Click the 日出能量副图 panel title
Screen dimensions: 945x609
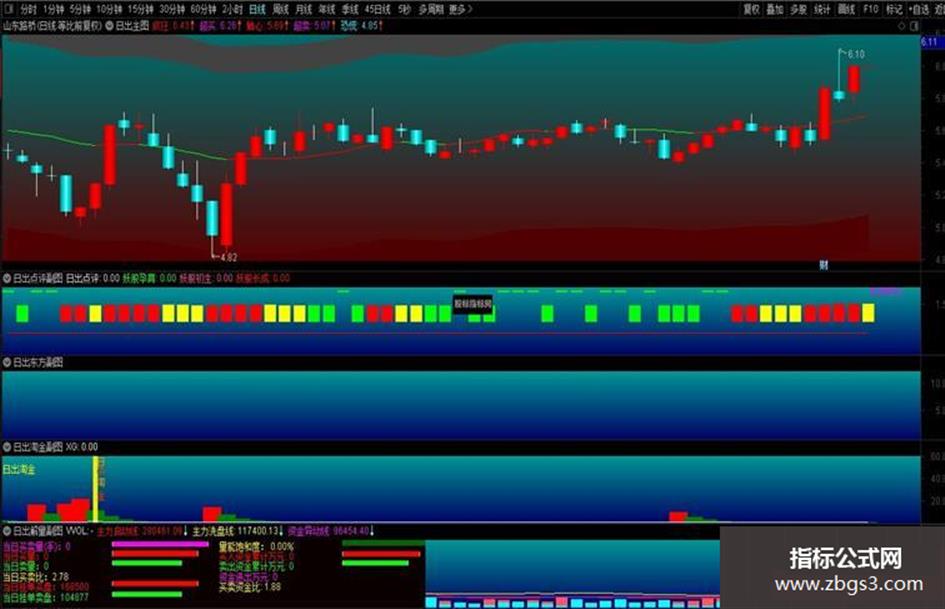(x=38, y=531)
